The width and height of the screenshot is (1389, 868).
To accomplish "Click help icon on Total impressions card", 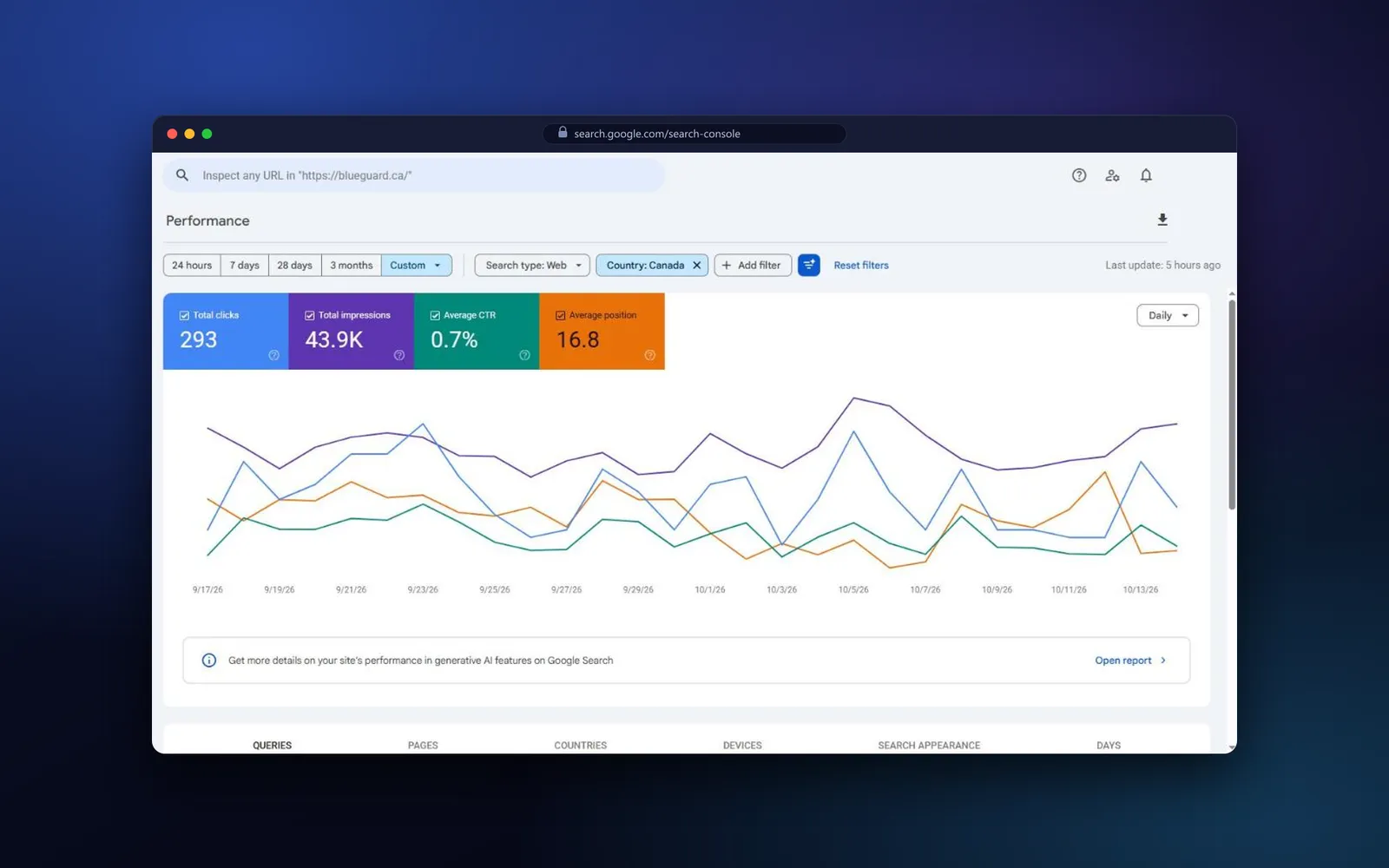I will pos(399,355).
